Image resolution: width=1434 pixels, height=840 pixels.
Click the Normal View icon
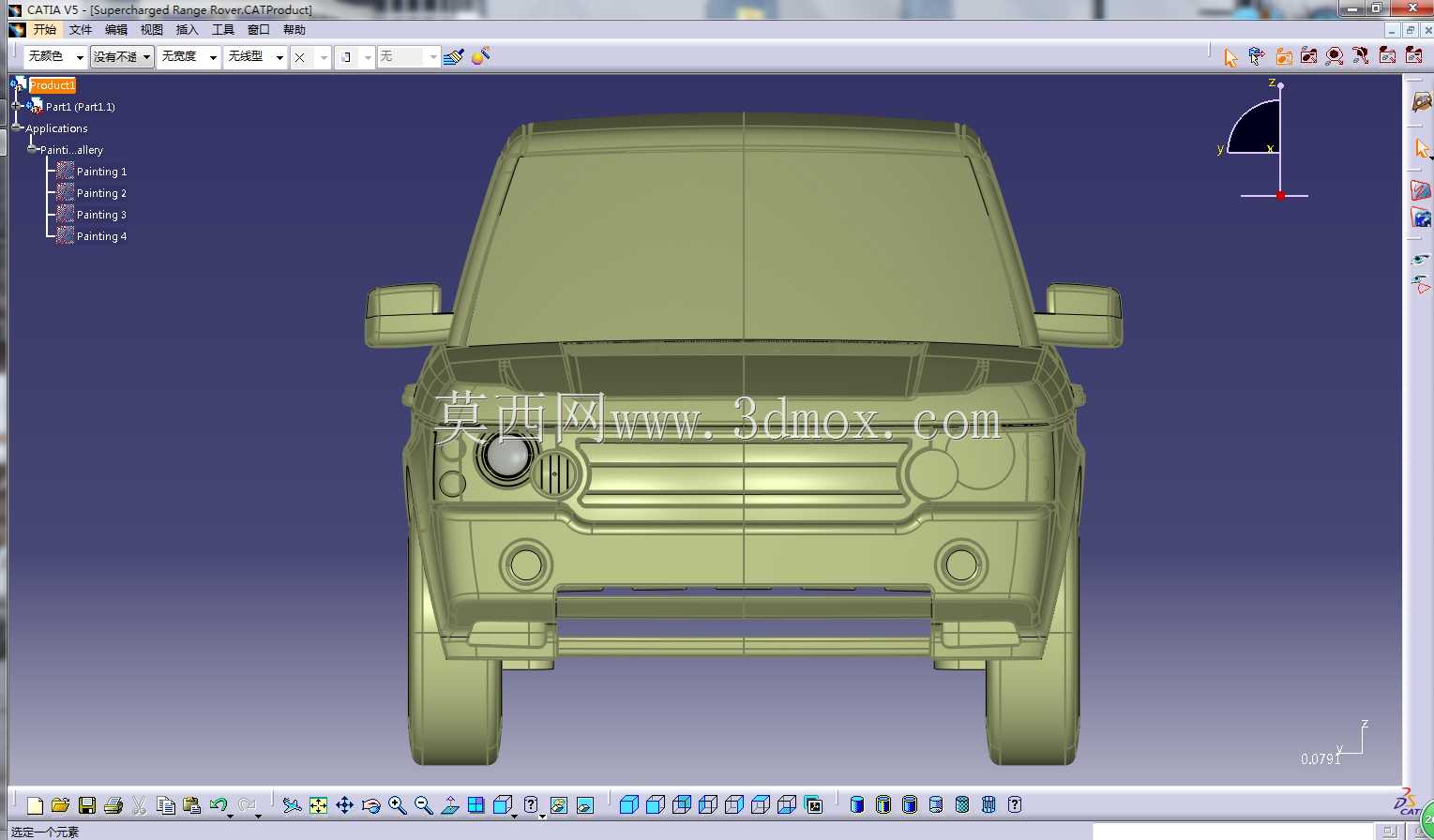(450, 805)
